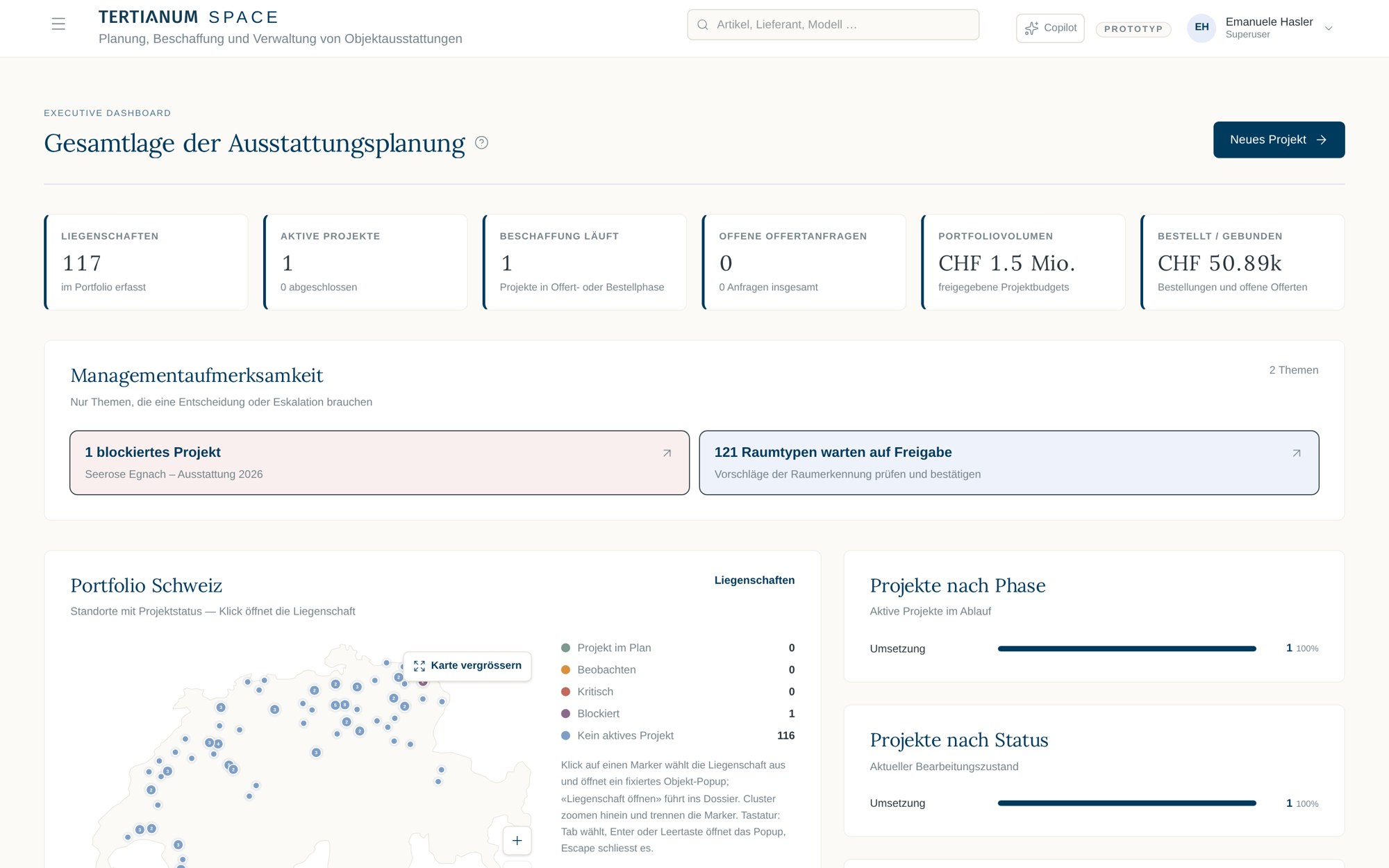Click the EH user avatar

[x=1201, y=28]
